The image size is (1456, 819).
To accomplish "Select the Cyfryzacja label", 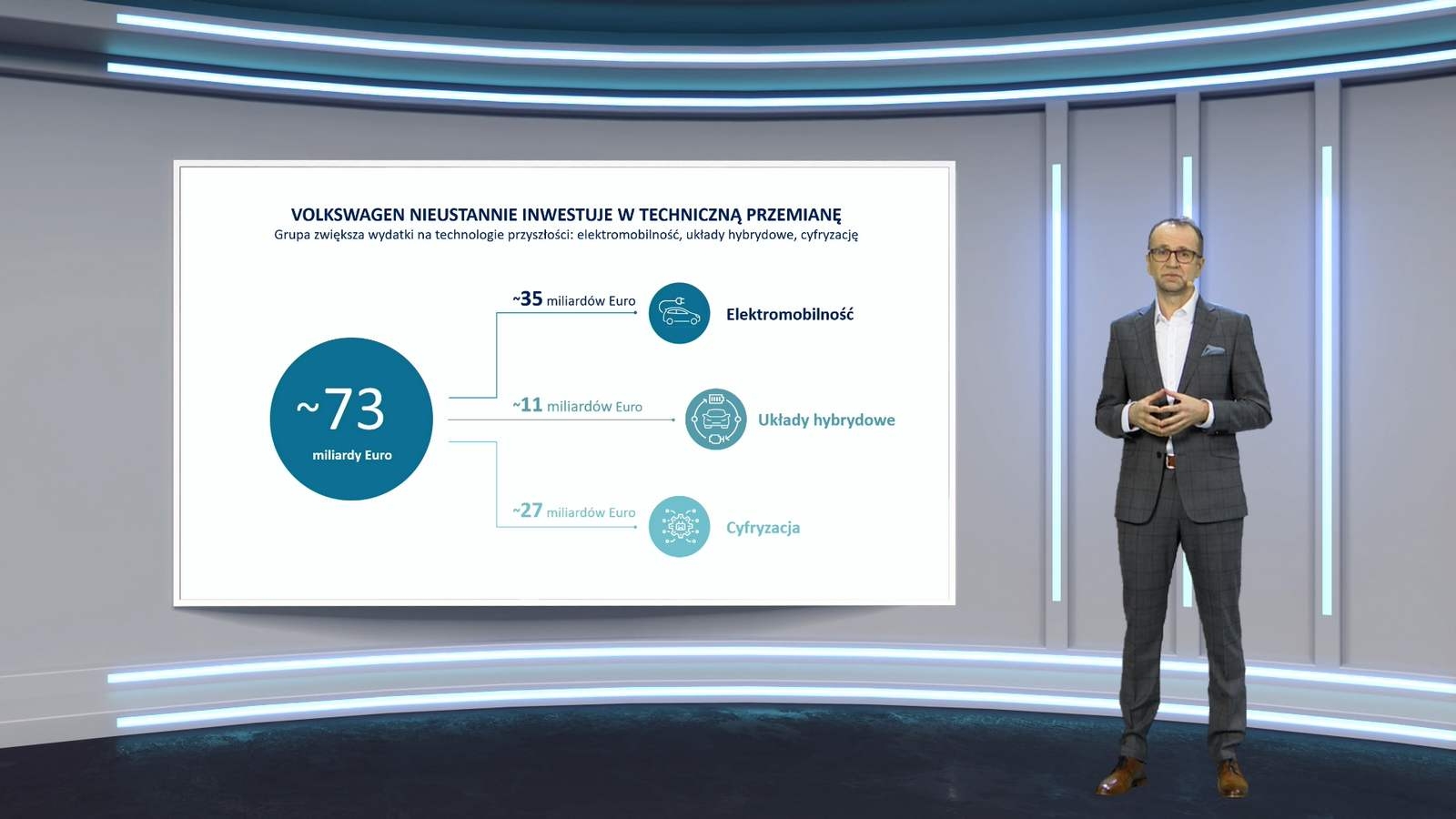I will coord(763,528).
